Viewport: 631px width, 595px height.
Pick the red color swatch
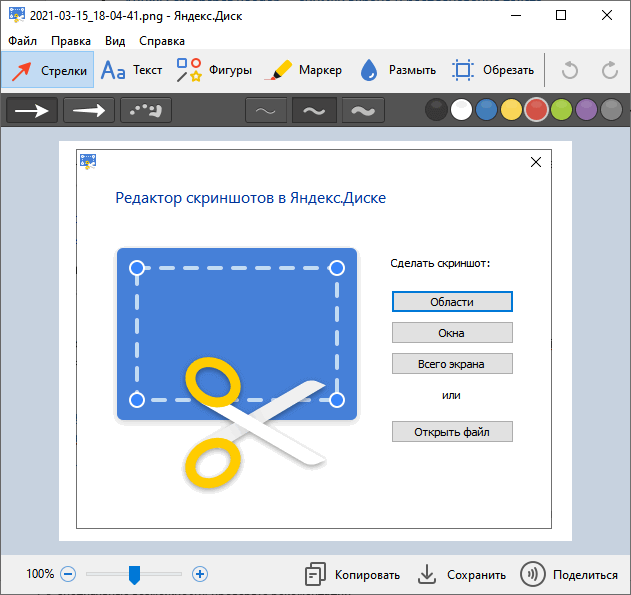[536, 109]
